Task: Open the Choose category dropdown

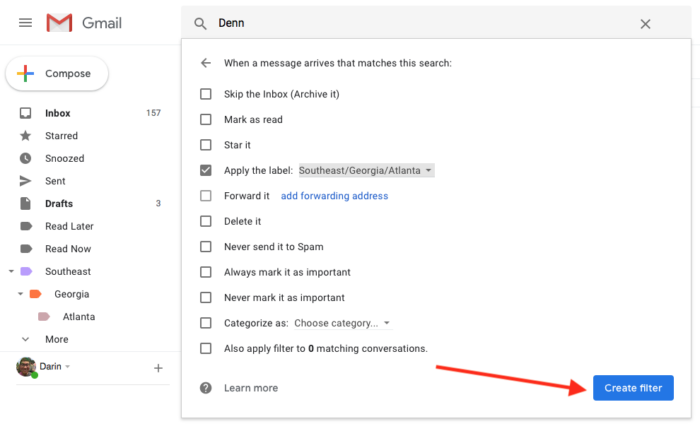Action: 342,323
